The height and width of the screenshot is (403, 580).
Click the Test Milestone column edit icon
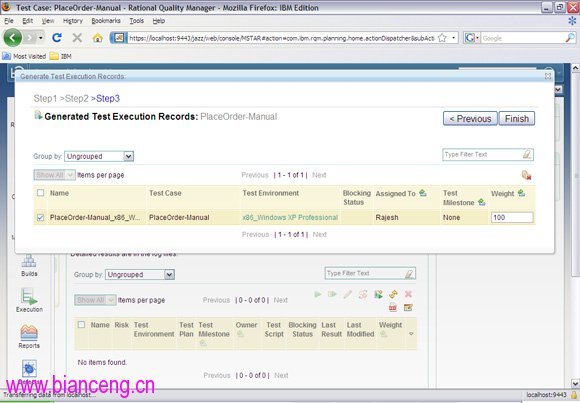pos(482,202)
